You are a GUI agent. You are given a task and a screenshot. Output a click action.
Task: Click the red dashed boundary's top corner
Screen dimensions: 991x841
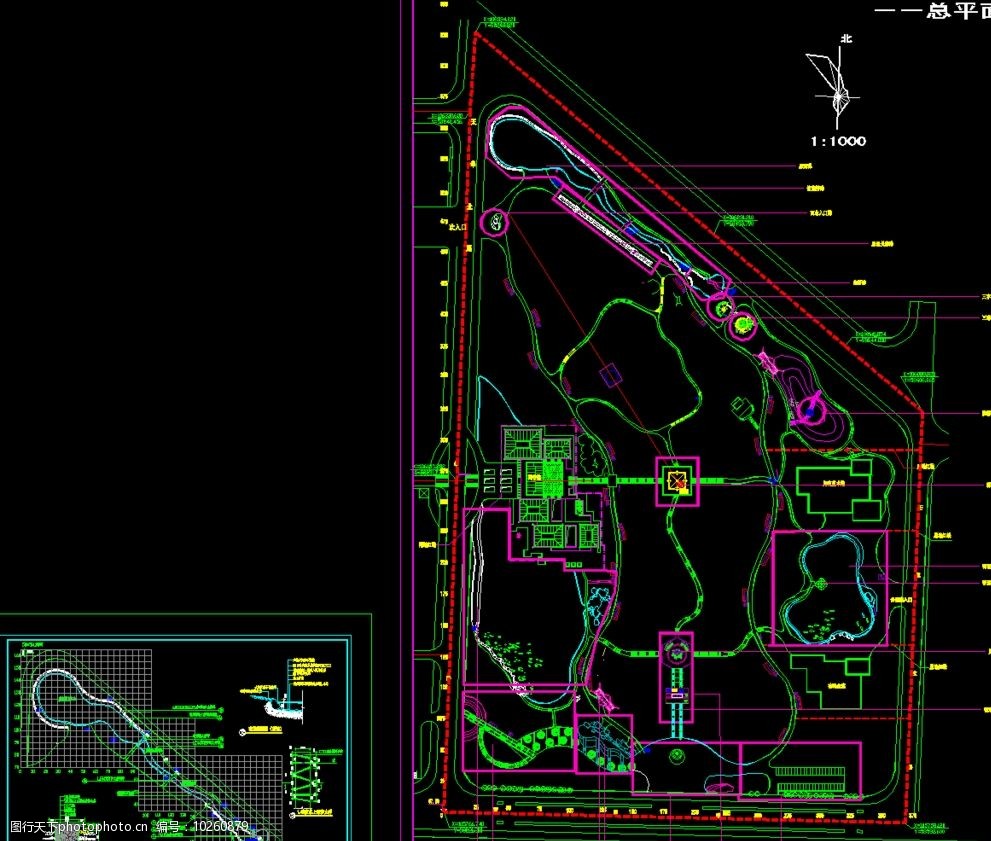click(x=475, y=34)
